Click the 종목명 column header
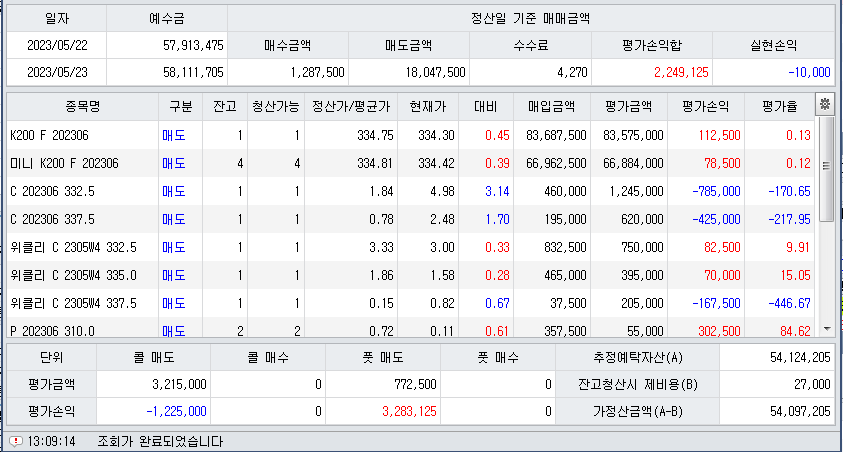The width and height of the screenshot is (843, 452). click(x=83, y=106)
